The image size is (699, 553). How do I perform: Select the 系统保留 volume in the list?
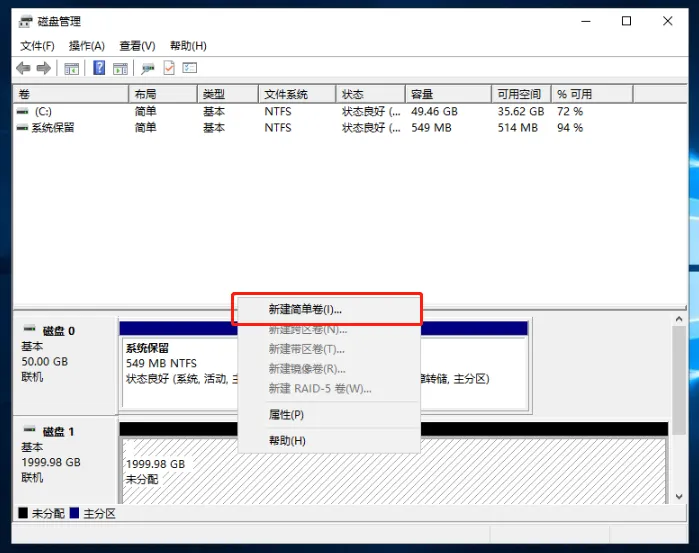tap(350, 128)
